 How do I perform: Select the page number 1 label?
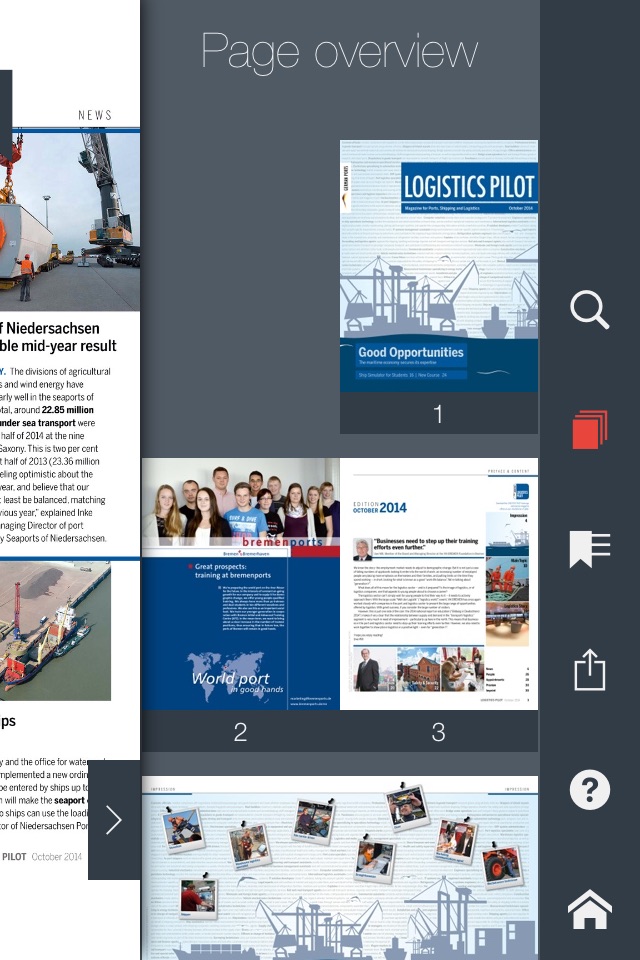(x=438, y=414)
